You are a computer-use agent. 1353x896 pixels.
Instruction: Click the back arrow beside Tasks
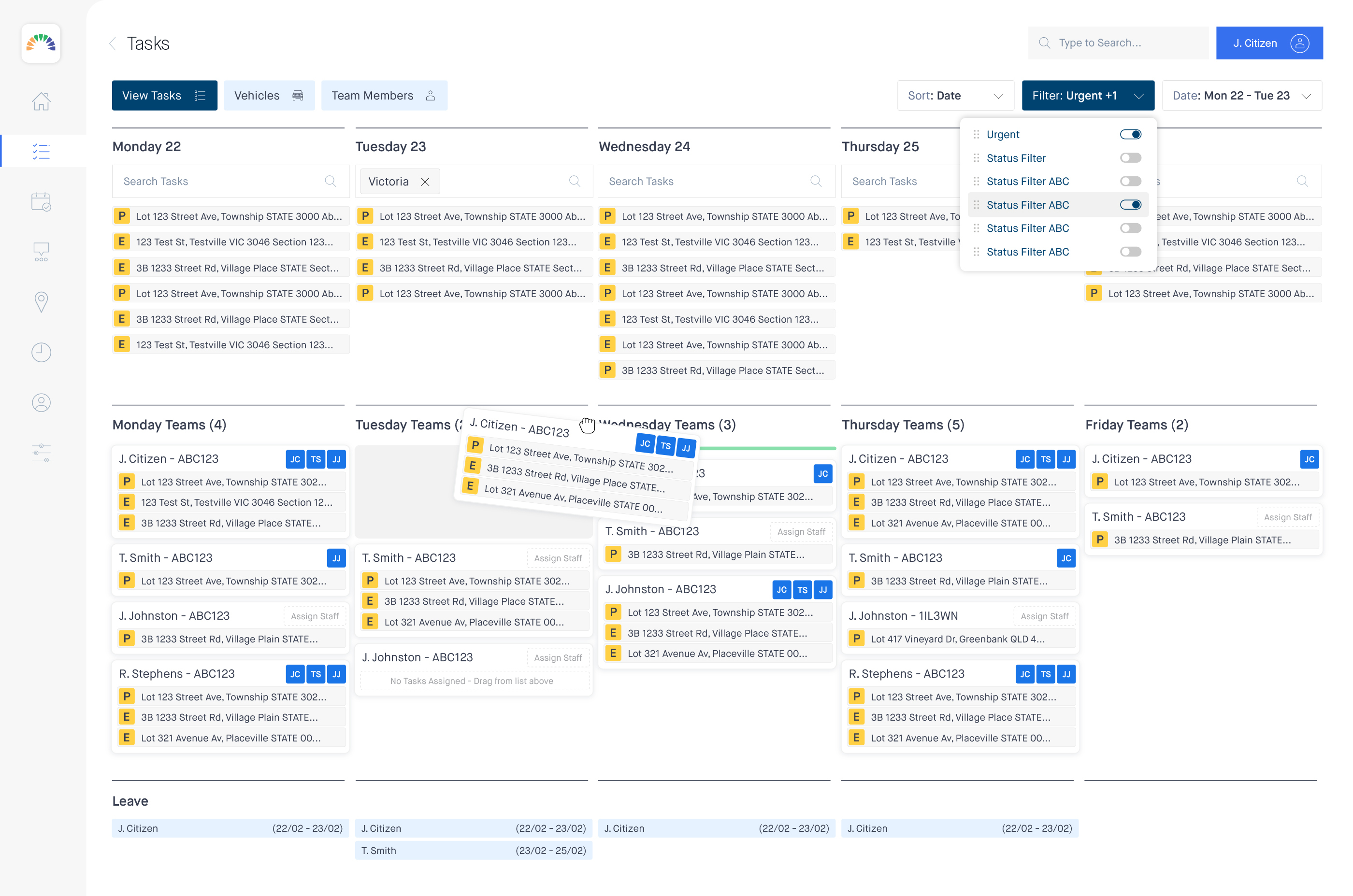113,43
